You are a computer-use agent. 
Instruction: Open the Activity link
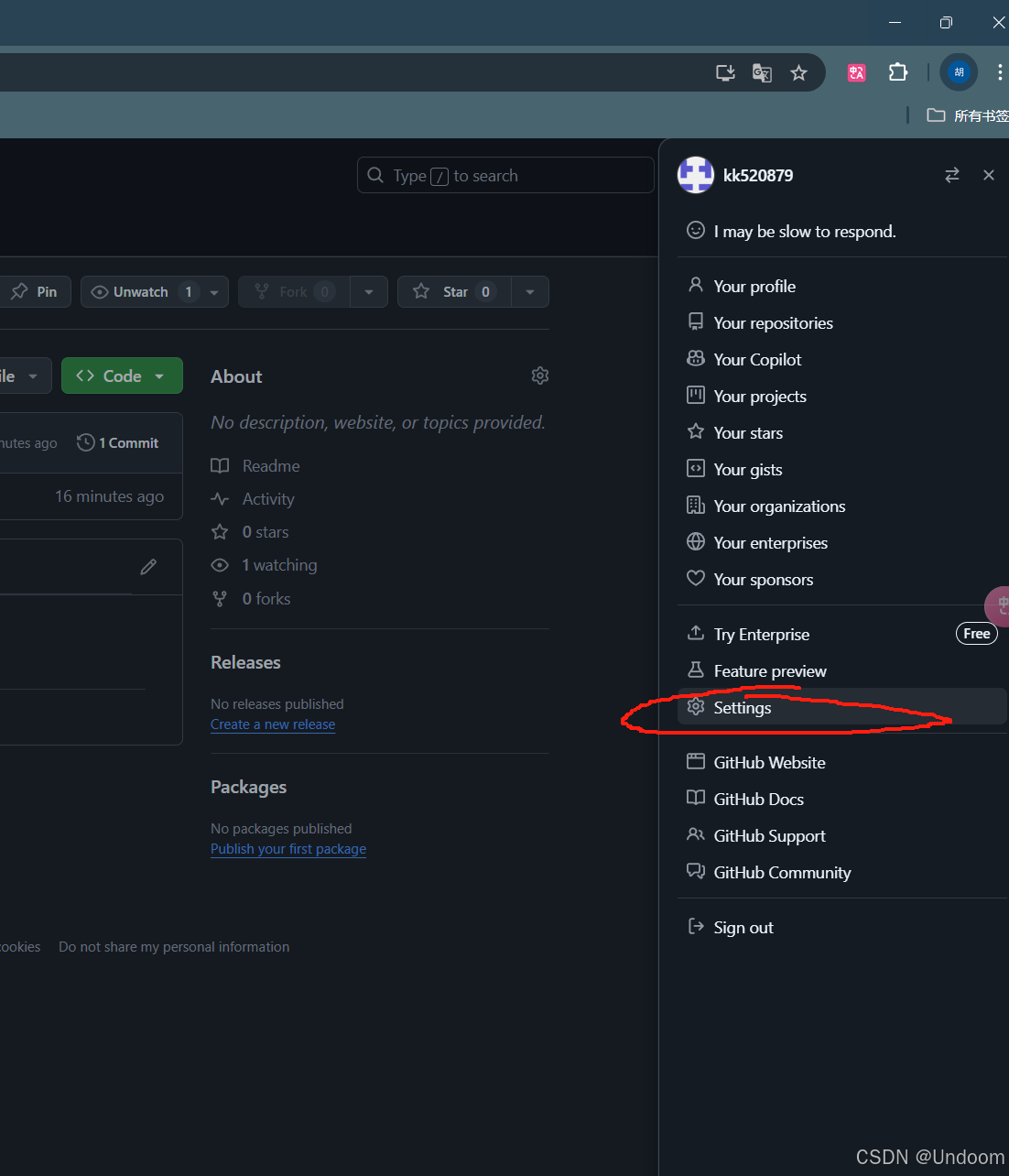(x=253, y=498)
